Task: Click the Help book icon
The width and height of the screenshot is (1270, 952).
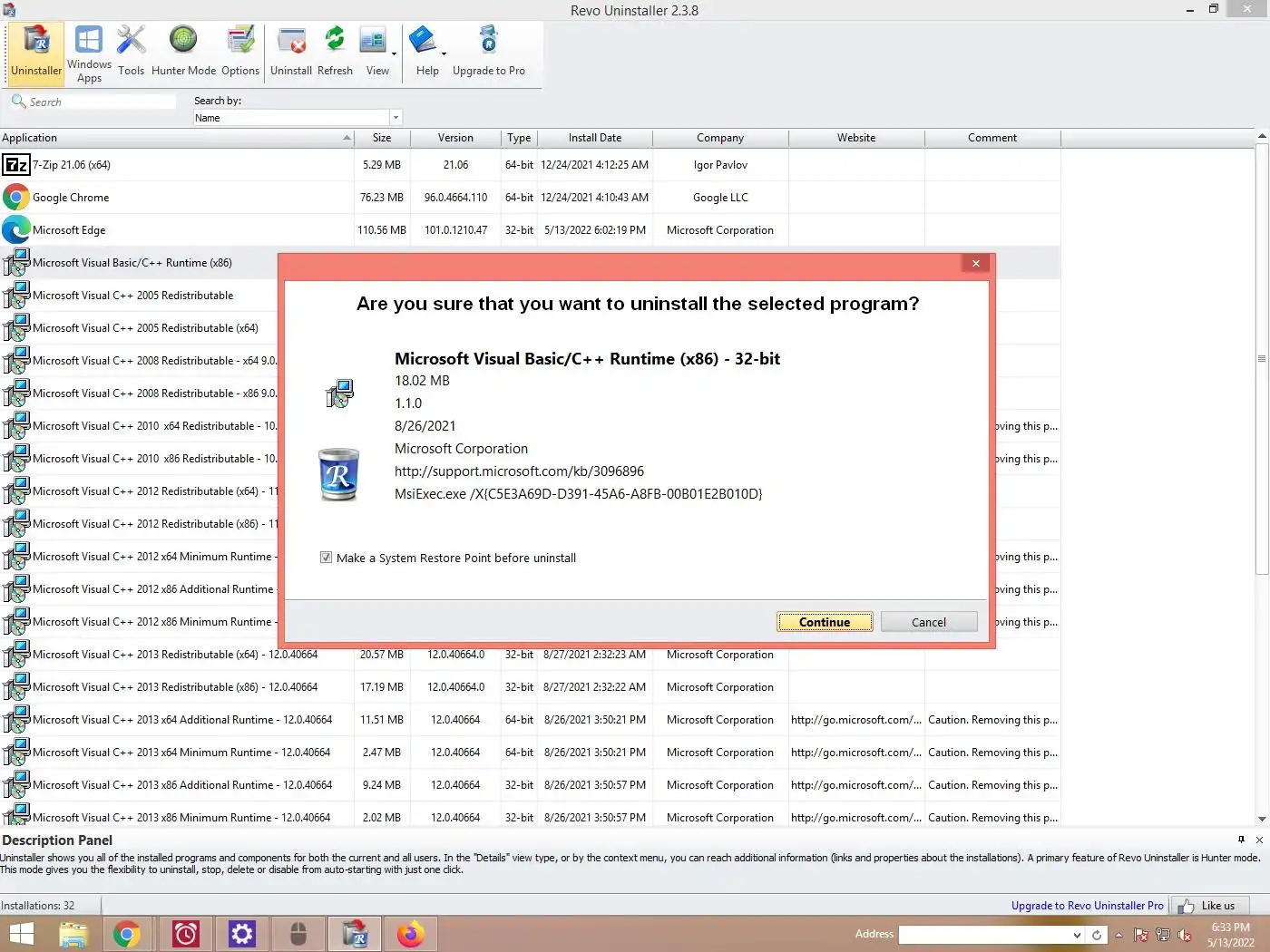Action: coord(423,41)
